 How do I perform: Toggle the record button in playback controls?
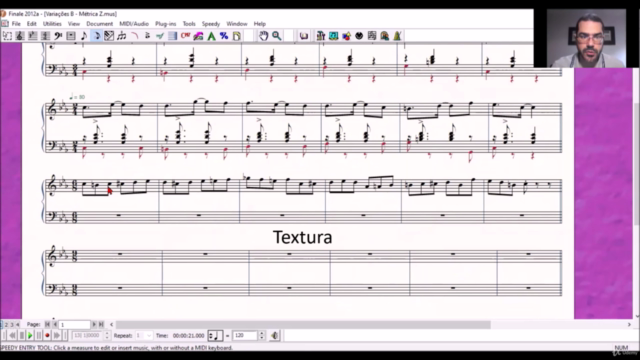click(x=47, y=336)
